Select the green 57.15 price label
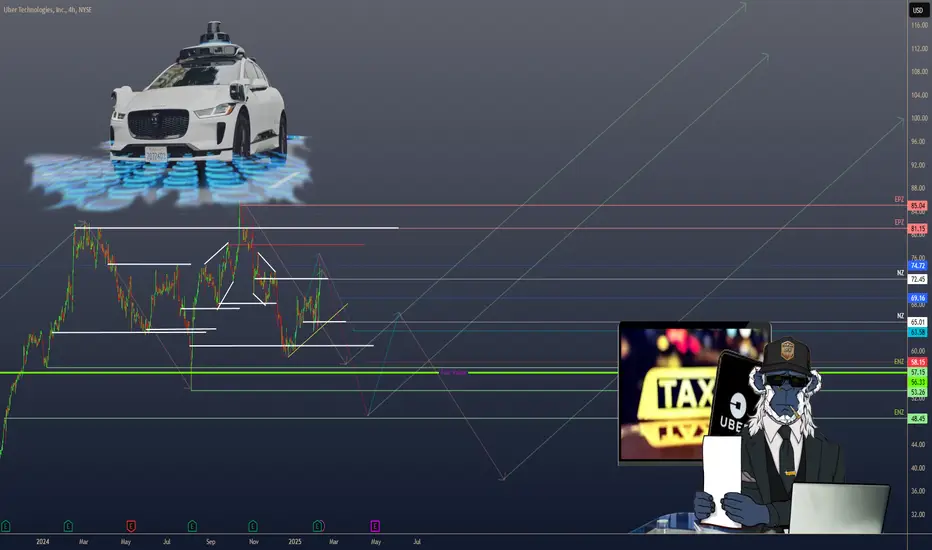This screenshot has height=550, width=932. click(x=918, y=372)
